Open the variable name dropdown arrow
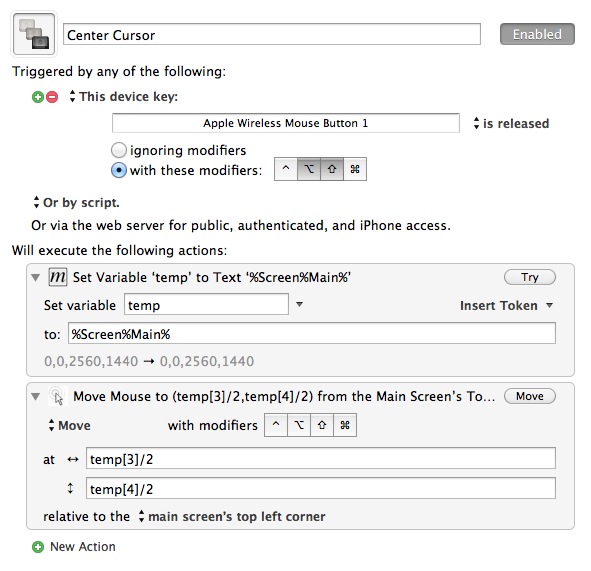 [299, 304]
